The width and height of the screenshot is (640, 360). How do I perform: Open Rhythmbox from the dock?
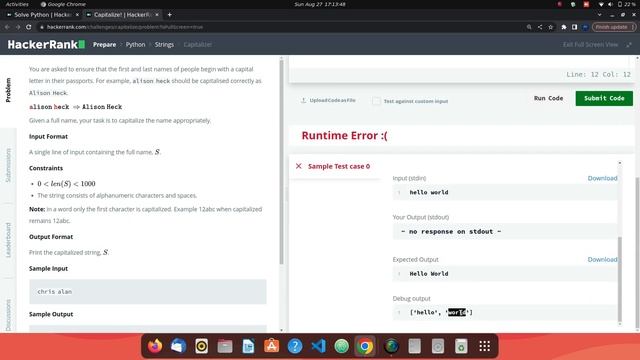(x=202, y=346)
